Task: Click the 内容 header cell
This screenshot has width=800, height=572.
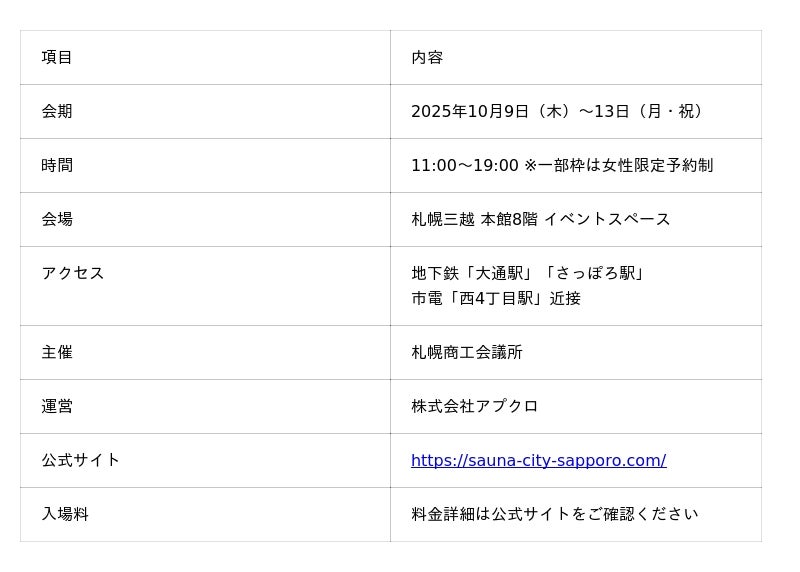Action: tap(427, 57)
